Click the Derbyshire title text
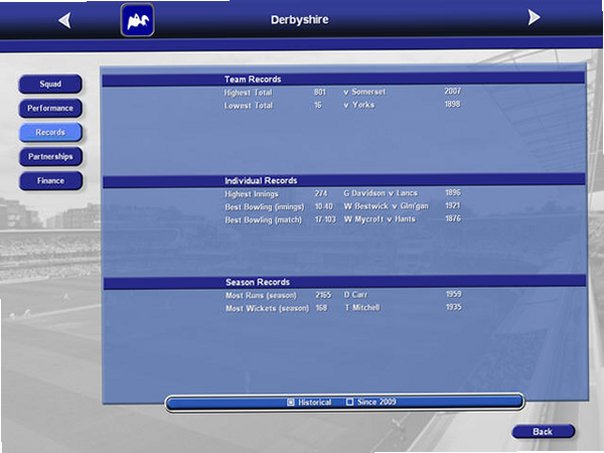 pos(299,20)
